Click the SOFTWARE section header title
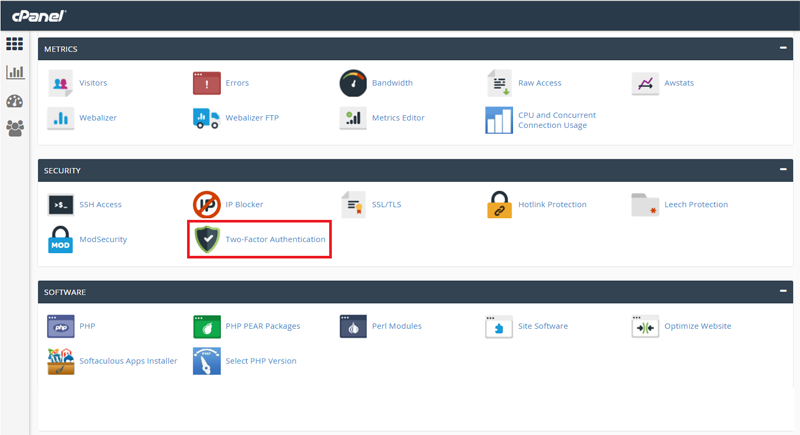Screen dimensions: 800x435 [x=65, y=292]
